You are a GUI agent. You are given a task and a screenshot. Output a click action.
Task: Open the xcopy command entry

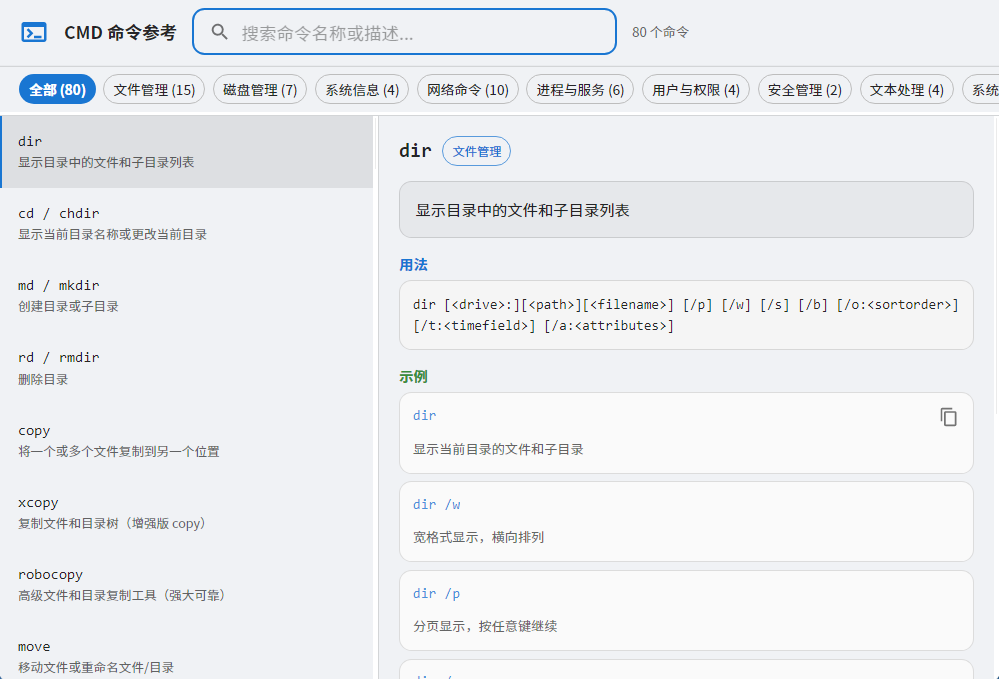point(187,513)
